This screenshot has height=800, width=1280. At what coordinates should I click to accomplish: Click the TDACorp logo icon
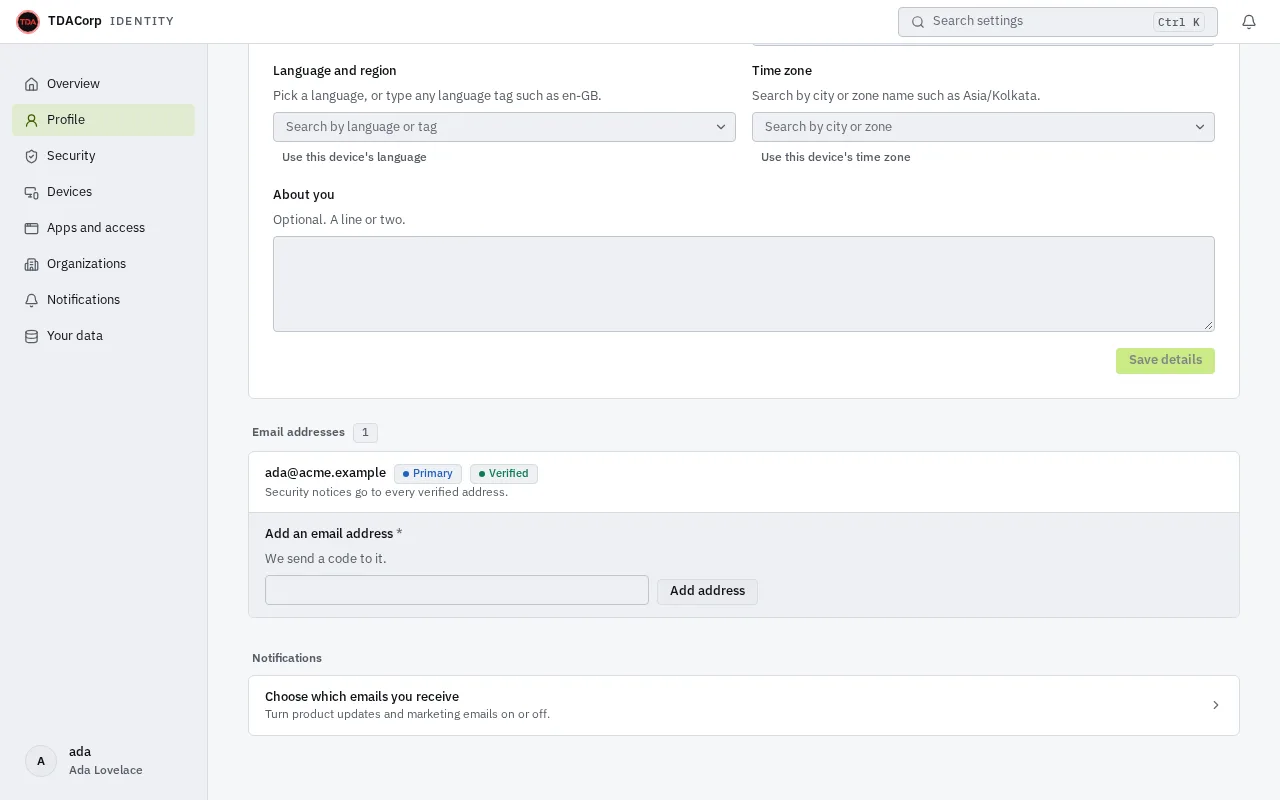pyautogui.click(x=28, y=21)
